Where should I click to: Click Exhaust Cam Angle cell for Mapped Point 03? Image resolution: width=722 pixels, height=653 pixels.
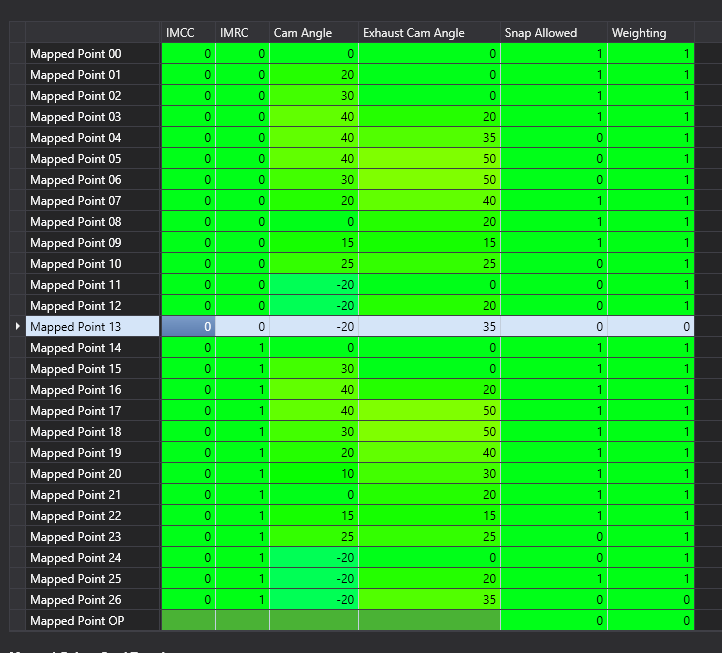429,117
